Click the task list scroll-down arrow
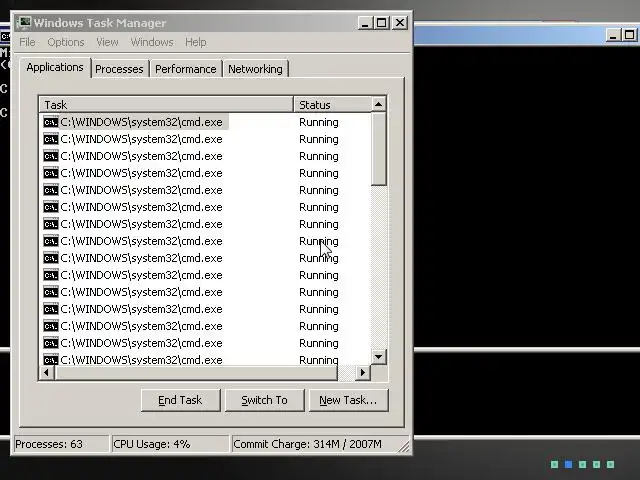Screen dimensions: 640x480 (378, 357)
